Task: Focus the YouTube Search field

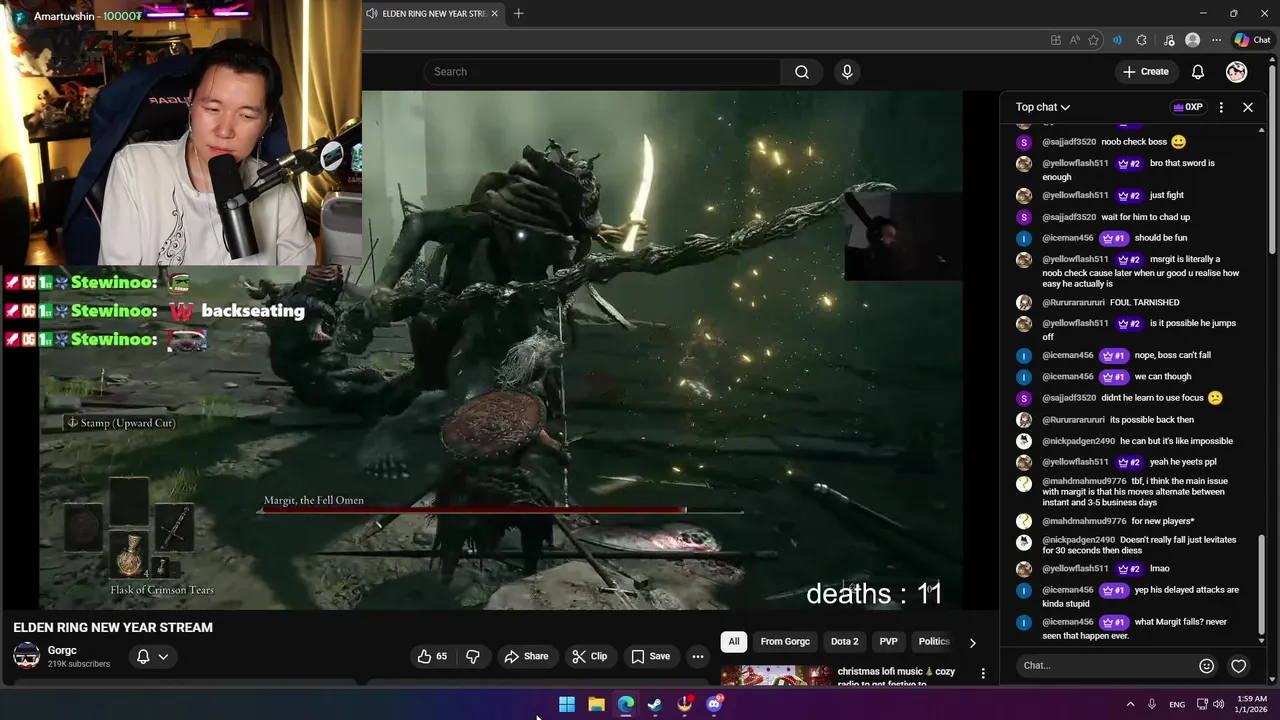Action: click(602, 72)
